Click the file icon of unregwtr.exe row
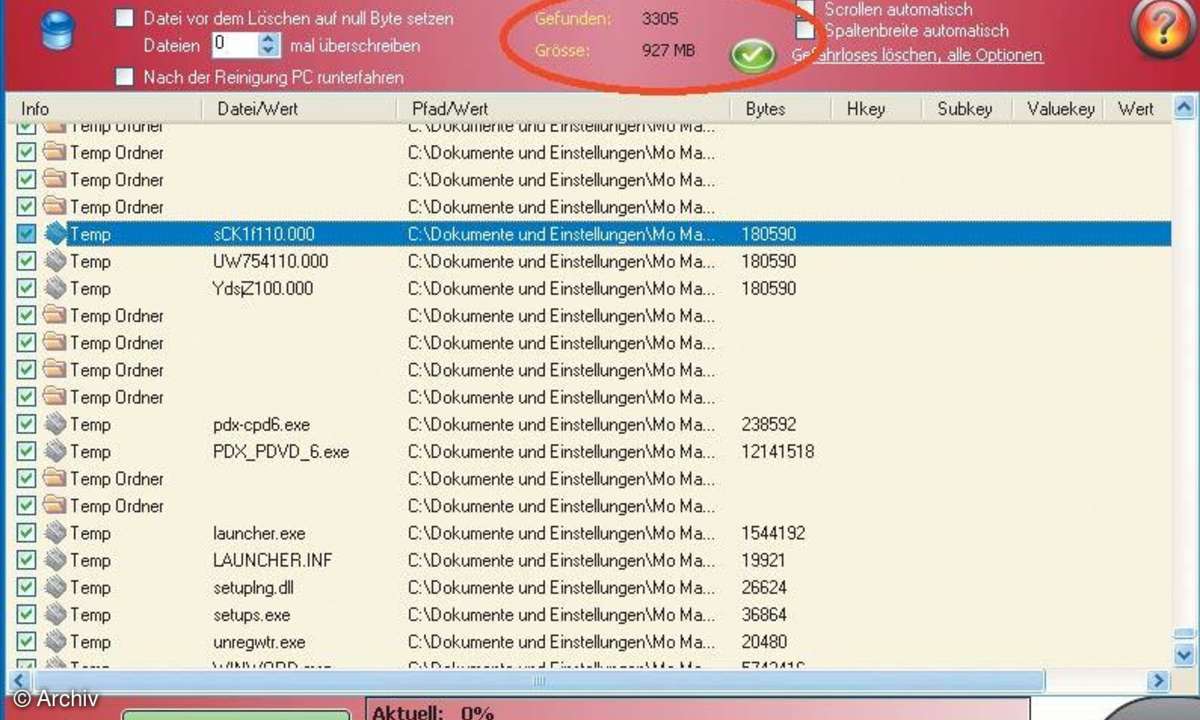 [54, 641]
